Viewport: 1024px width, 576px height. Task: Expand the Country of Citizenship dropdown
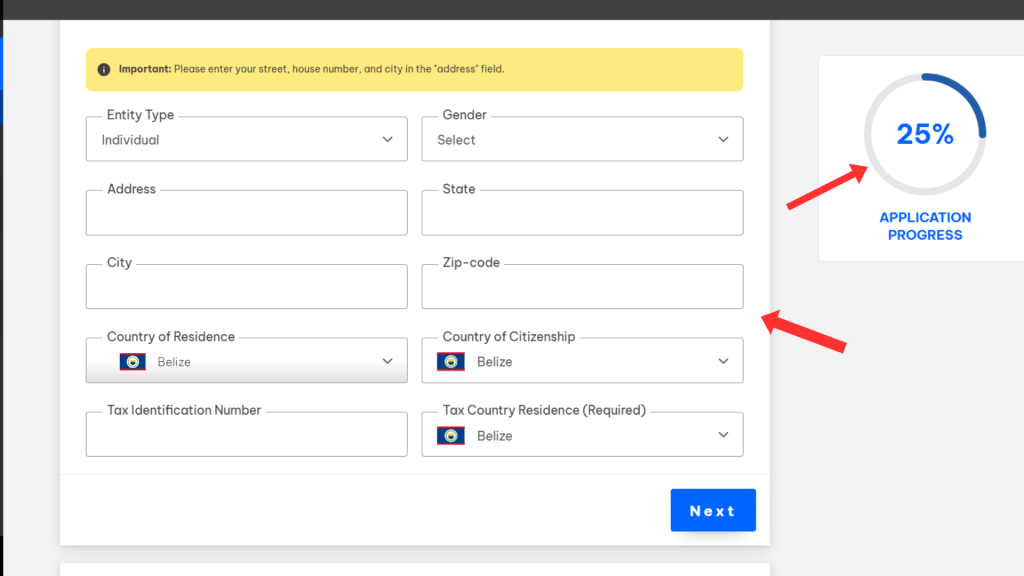[582, 362]
